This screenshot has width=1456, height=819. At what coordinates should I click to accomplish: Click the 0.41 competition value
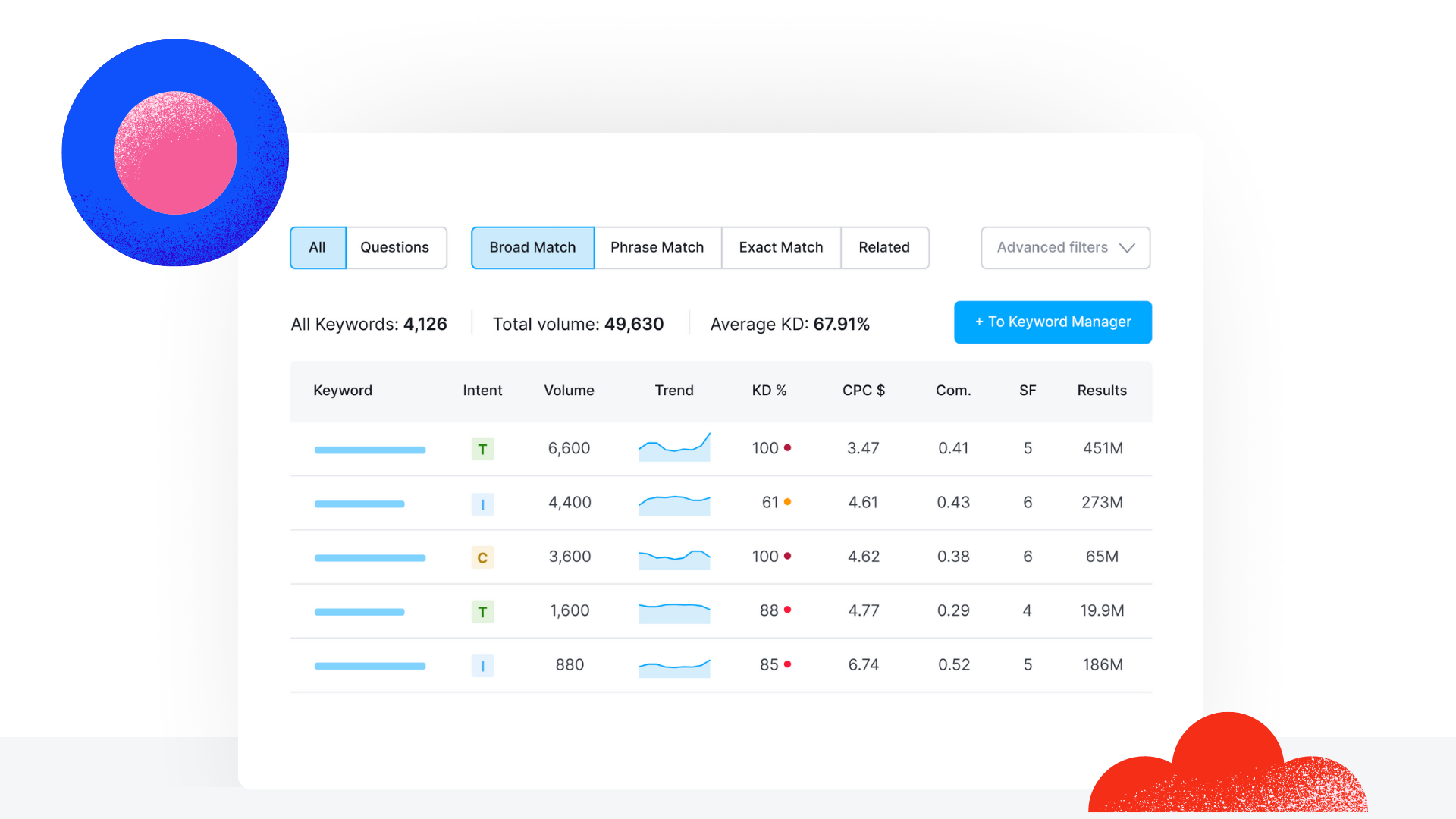pos(953,449)
